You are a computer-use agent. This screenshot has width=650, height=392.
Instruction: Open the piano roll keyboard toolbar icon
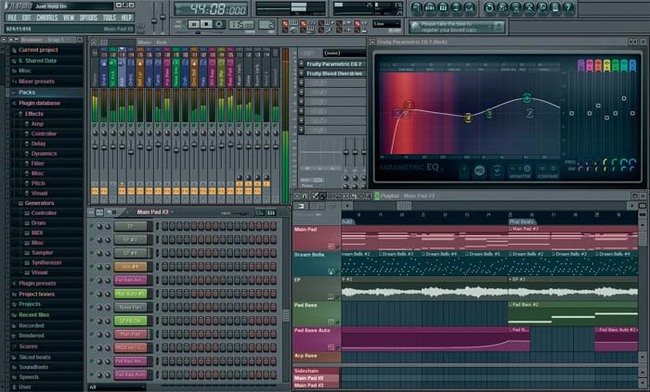(443, 7)
